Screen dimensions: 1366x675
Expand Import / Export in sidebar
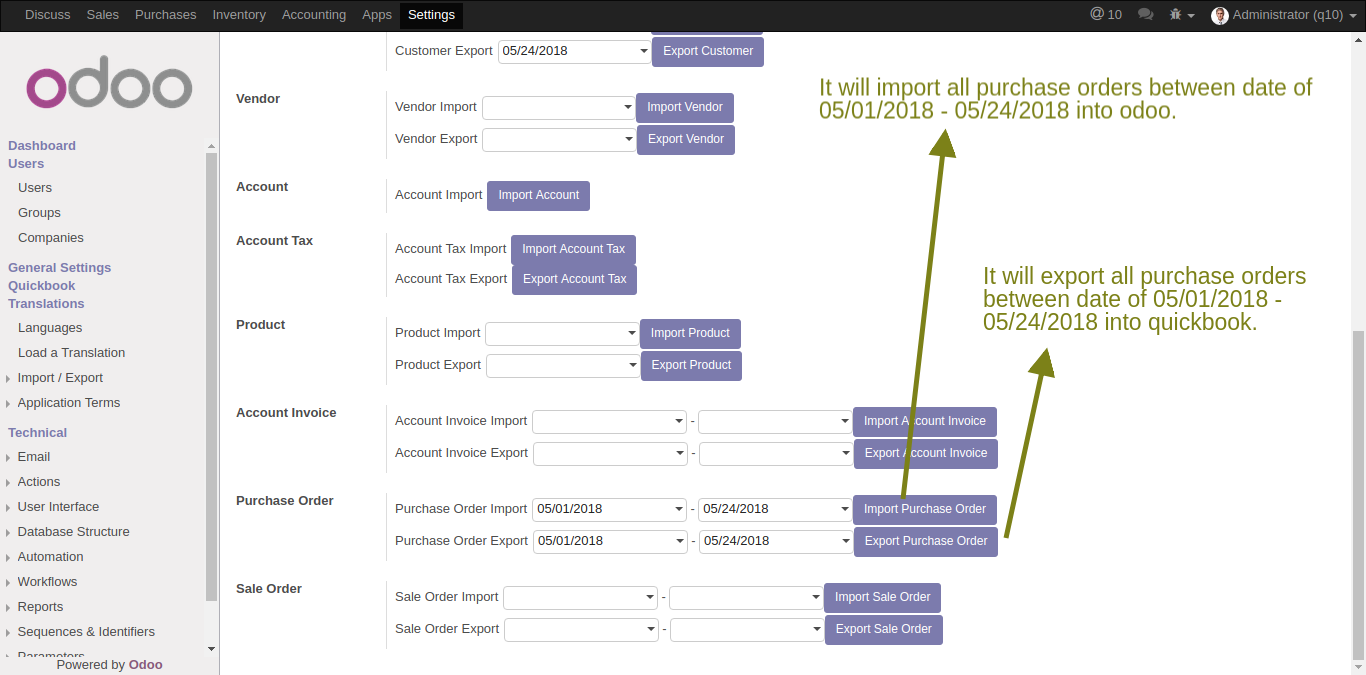60,378
